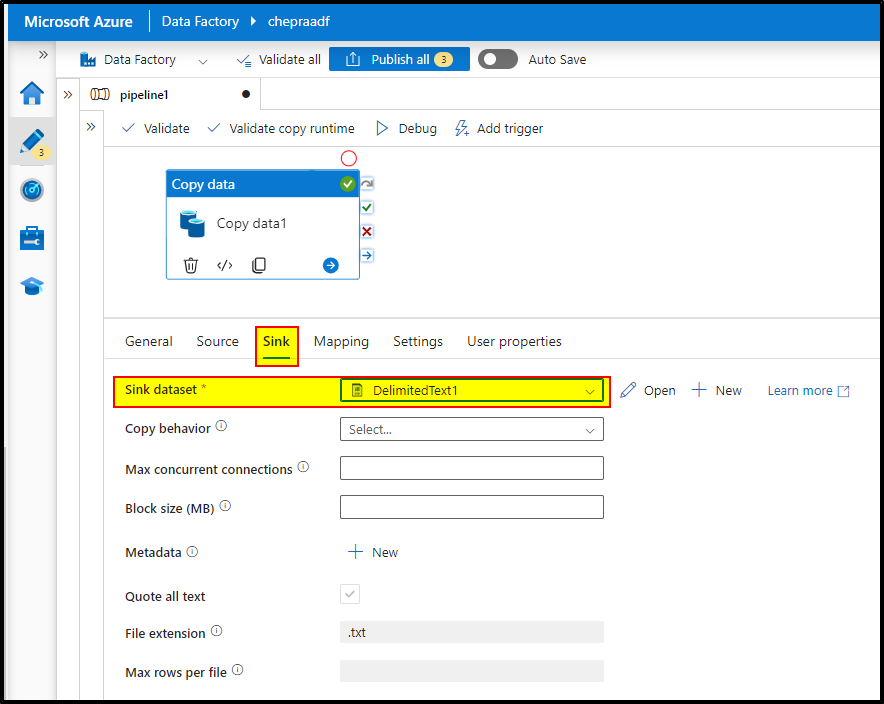Click the Data Factory breadcrumb
Screen dimensions: 884x704
(200, 21)
